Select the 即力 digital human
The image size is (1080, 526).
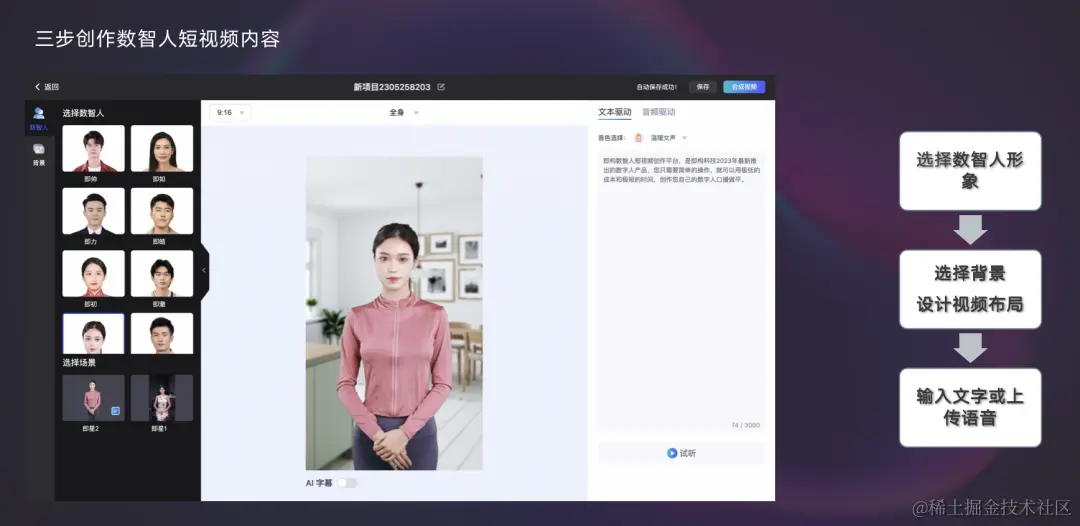(x=93, y=211)
